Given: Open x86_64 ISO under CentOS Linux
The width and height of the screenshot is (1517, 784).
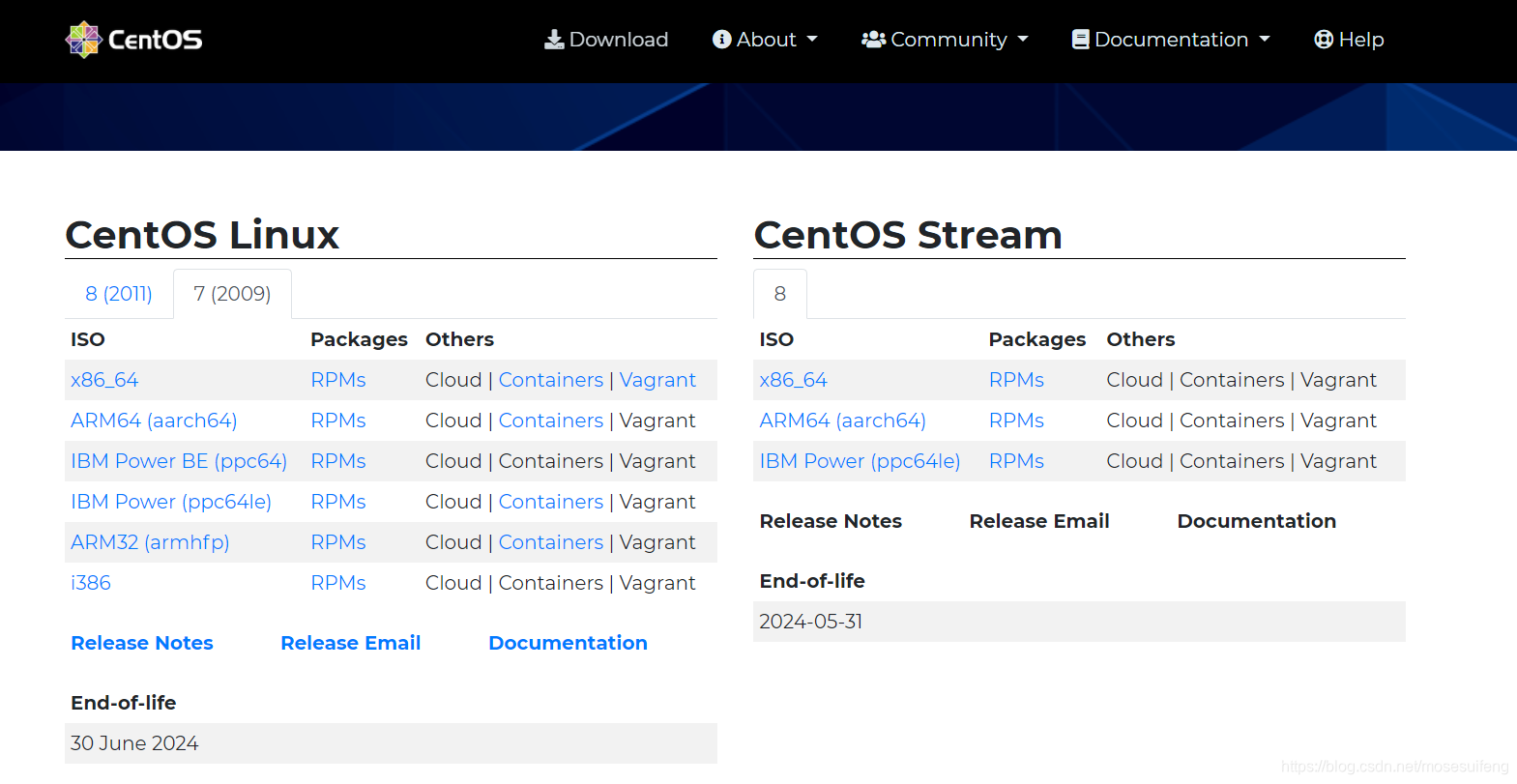Looking at the screenshot, I should pyautogui.click(x=104, y=380).
